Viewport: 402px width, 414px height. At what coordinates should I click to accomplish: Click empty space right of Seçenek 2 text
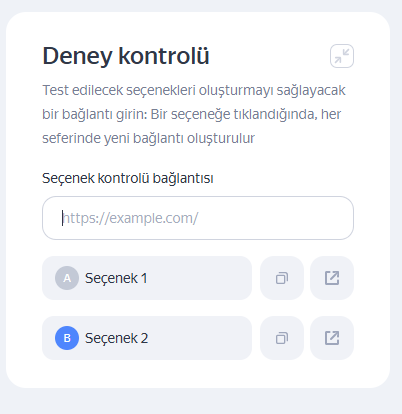pos(200,338)
